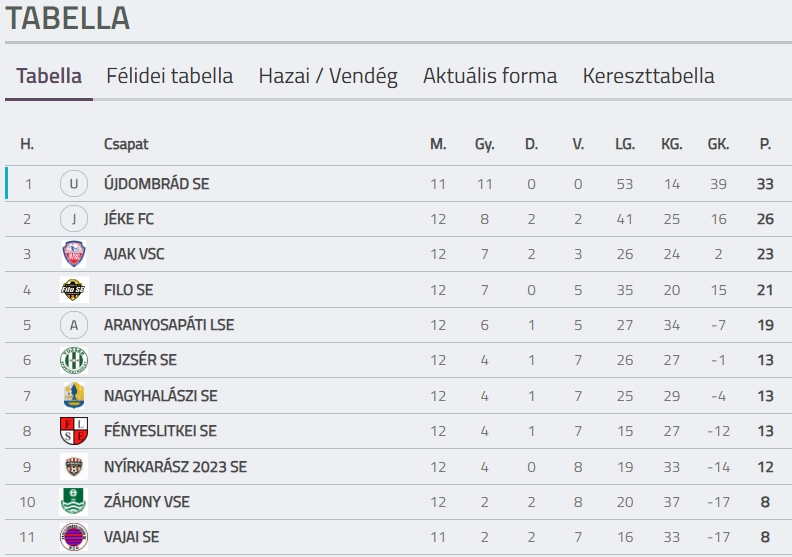Click the Tuzsér SE green crest

(74, 360)
